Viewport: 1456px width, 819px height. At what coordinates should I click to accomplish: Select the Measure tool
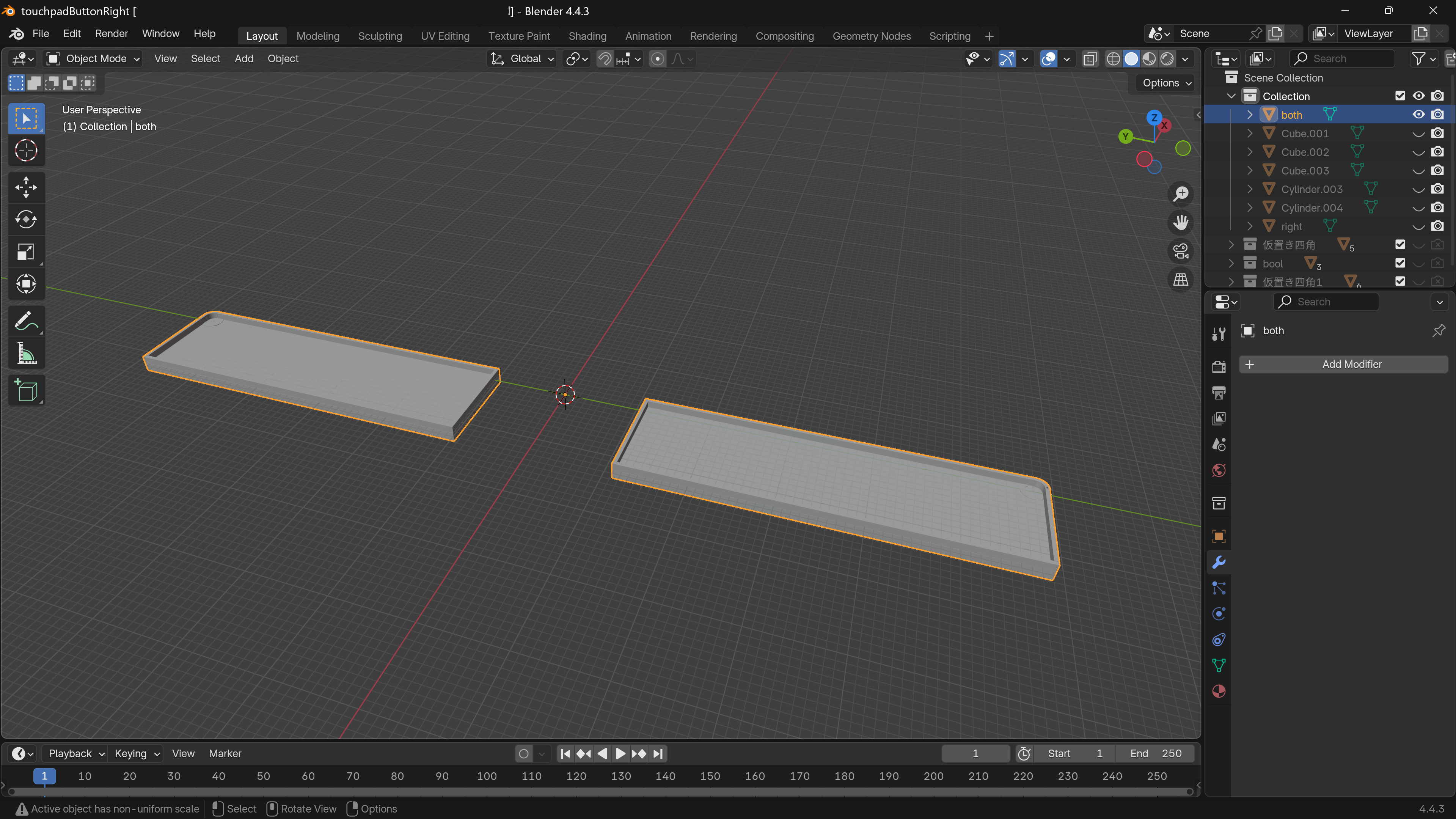(26, 354)
